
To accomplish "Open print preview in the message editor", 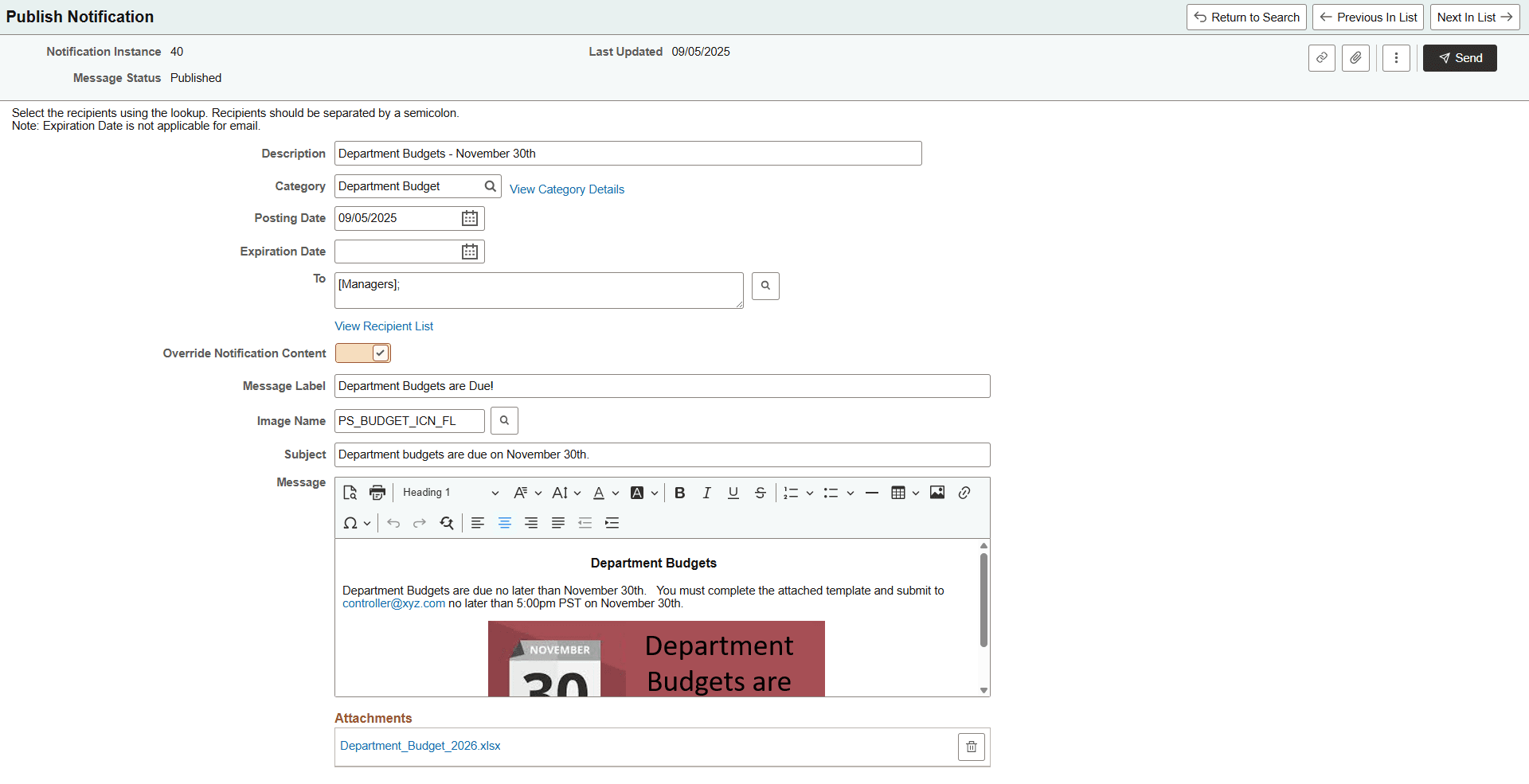I will [350, 492].
